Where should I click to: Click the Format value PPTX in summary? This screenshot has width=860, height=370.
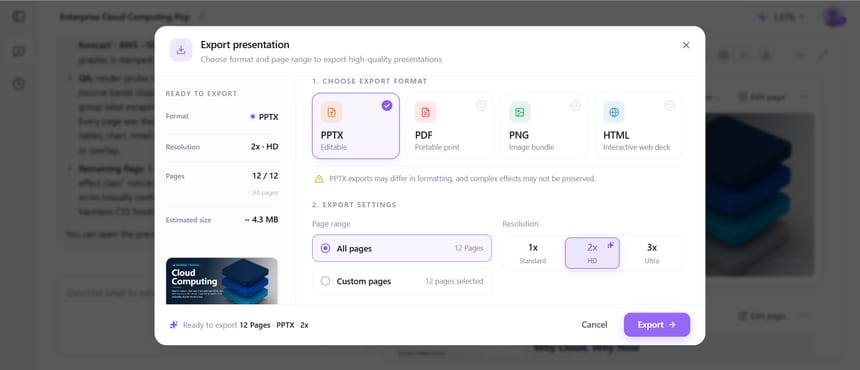(x=264, y=117)
